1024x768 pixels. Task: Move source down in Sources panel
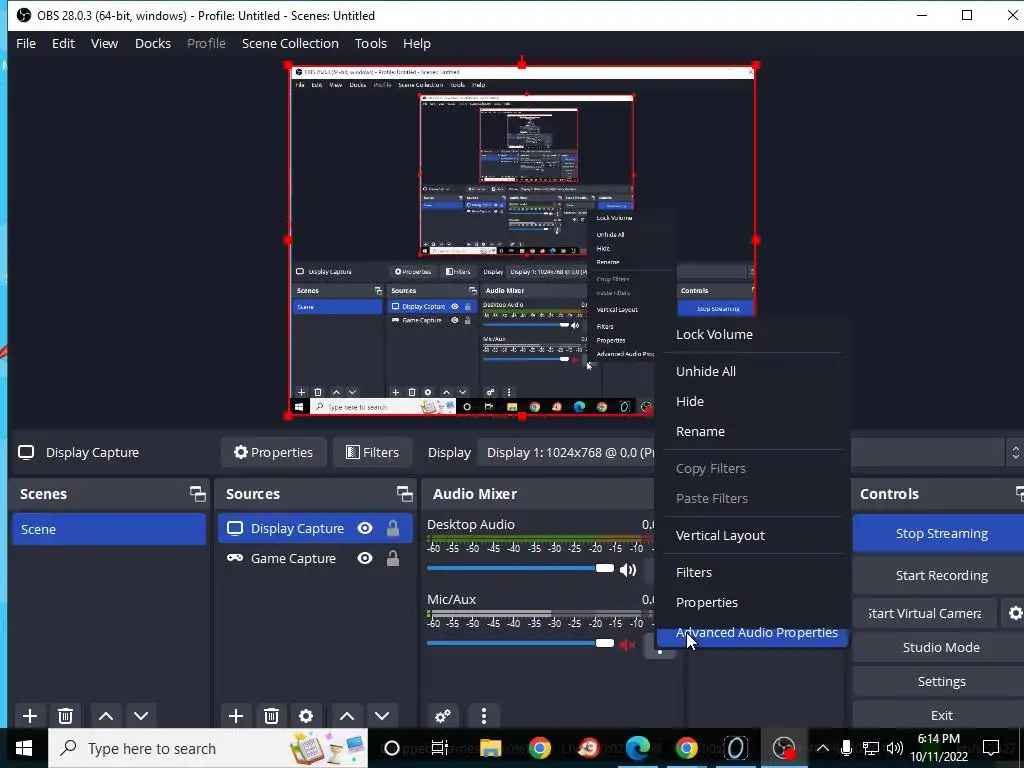pyautogui.click(x=382, y=716)
